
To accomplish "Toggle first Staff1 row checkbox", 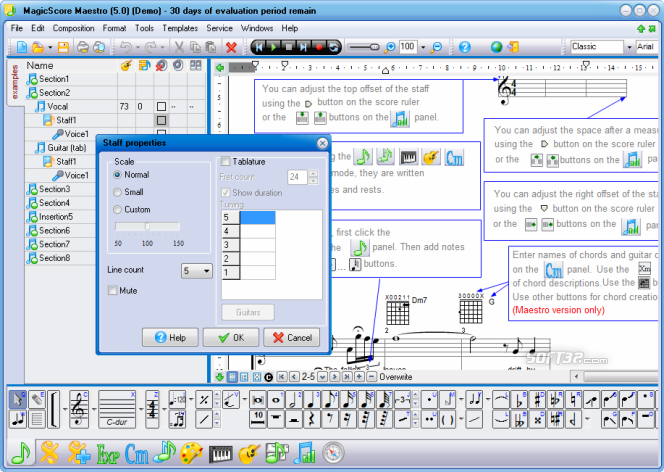I will click(161, 120).
